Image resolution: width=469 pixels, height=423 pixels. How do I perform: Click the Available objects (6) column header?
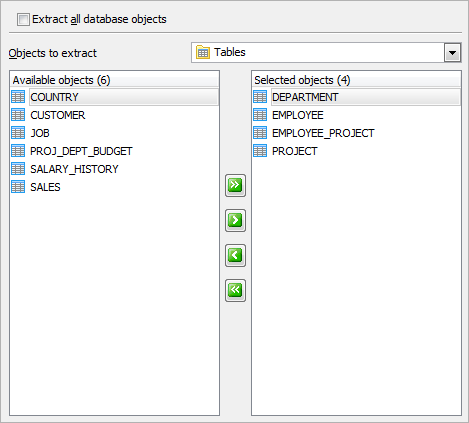point(114,80)
